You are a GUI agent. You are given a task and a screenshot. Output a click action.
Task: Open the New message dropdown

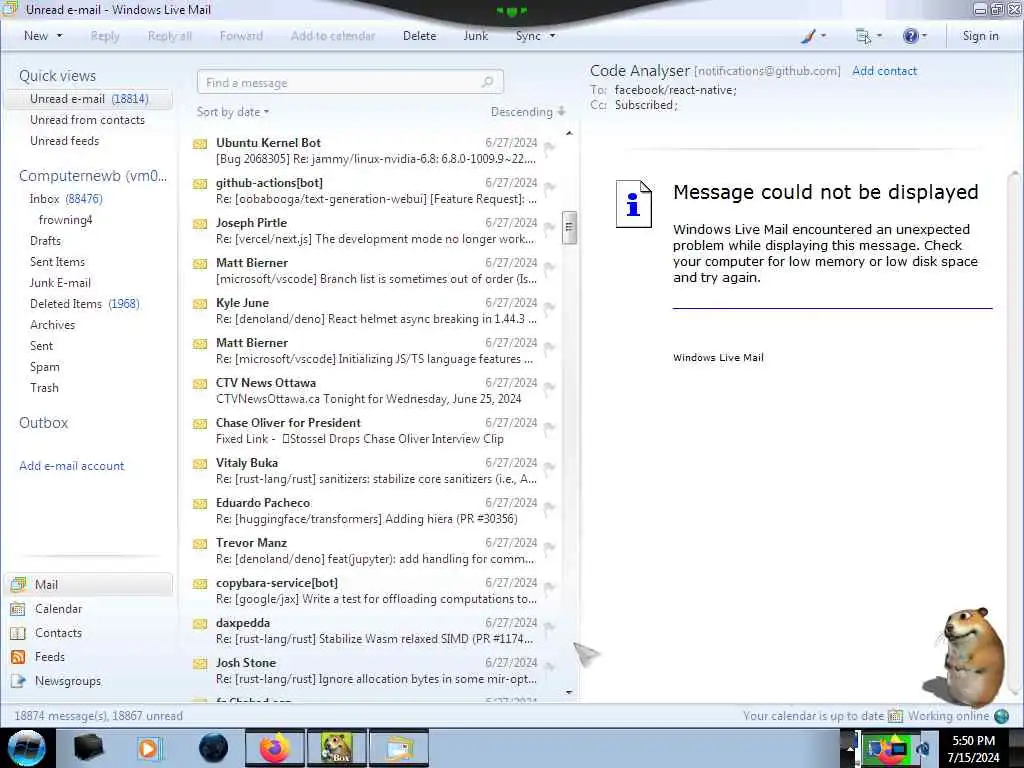[59, 36]
